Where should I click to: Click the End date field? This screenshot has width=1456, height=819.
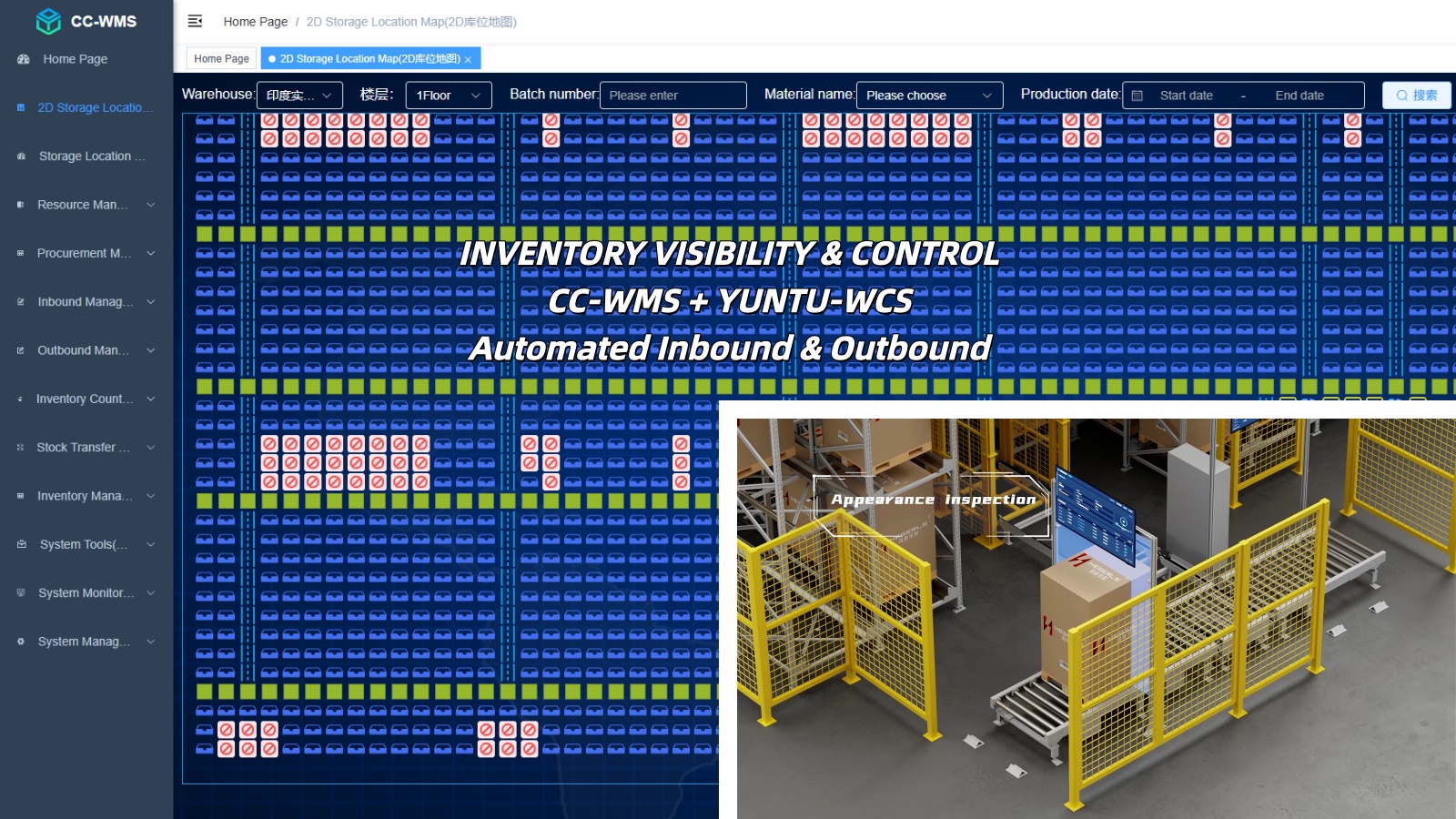click(x=1299, y=96)
